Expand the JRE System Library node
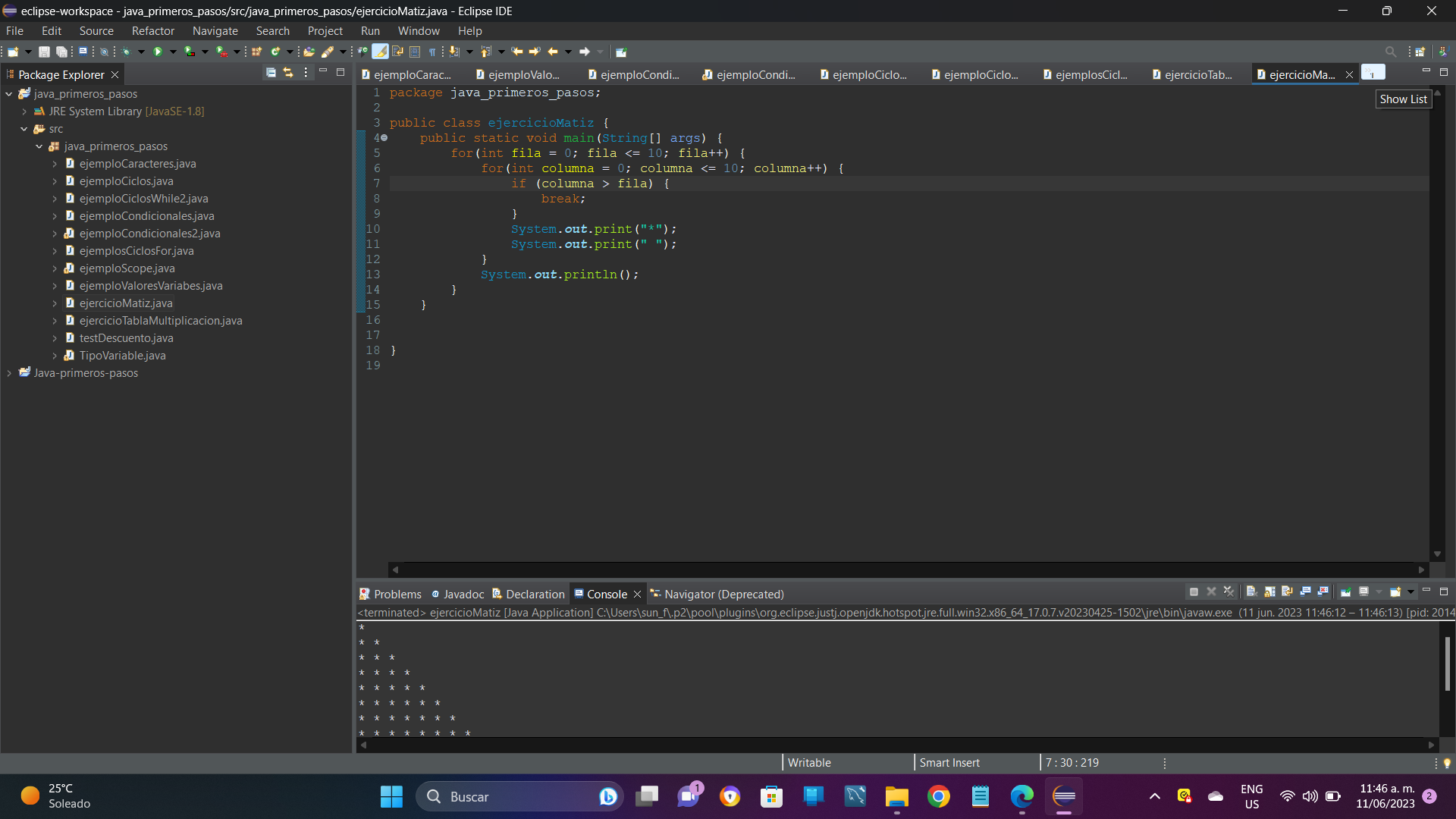Image resolution: width=1456 pixels, height=819 pixels. [x=24, y=111]
